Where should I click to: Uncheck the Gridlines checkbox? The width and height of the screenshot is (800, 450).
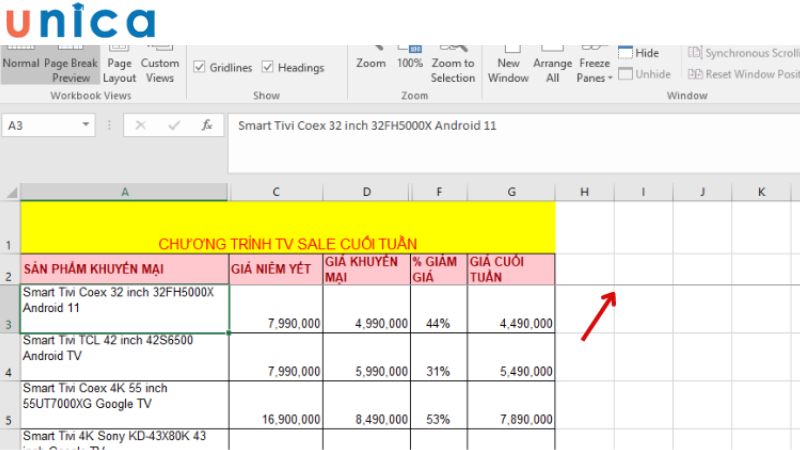pyautogui.click(x=199, y=67)
